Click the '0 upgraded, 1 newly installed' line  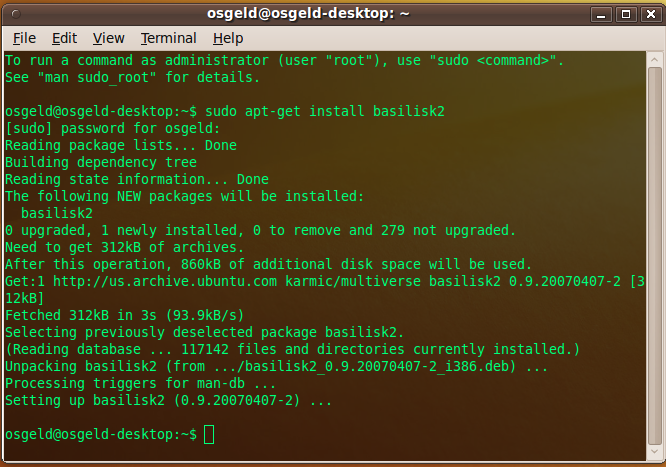[x=260, y=230]
